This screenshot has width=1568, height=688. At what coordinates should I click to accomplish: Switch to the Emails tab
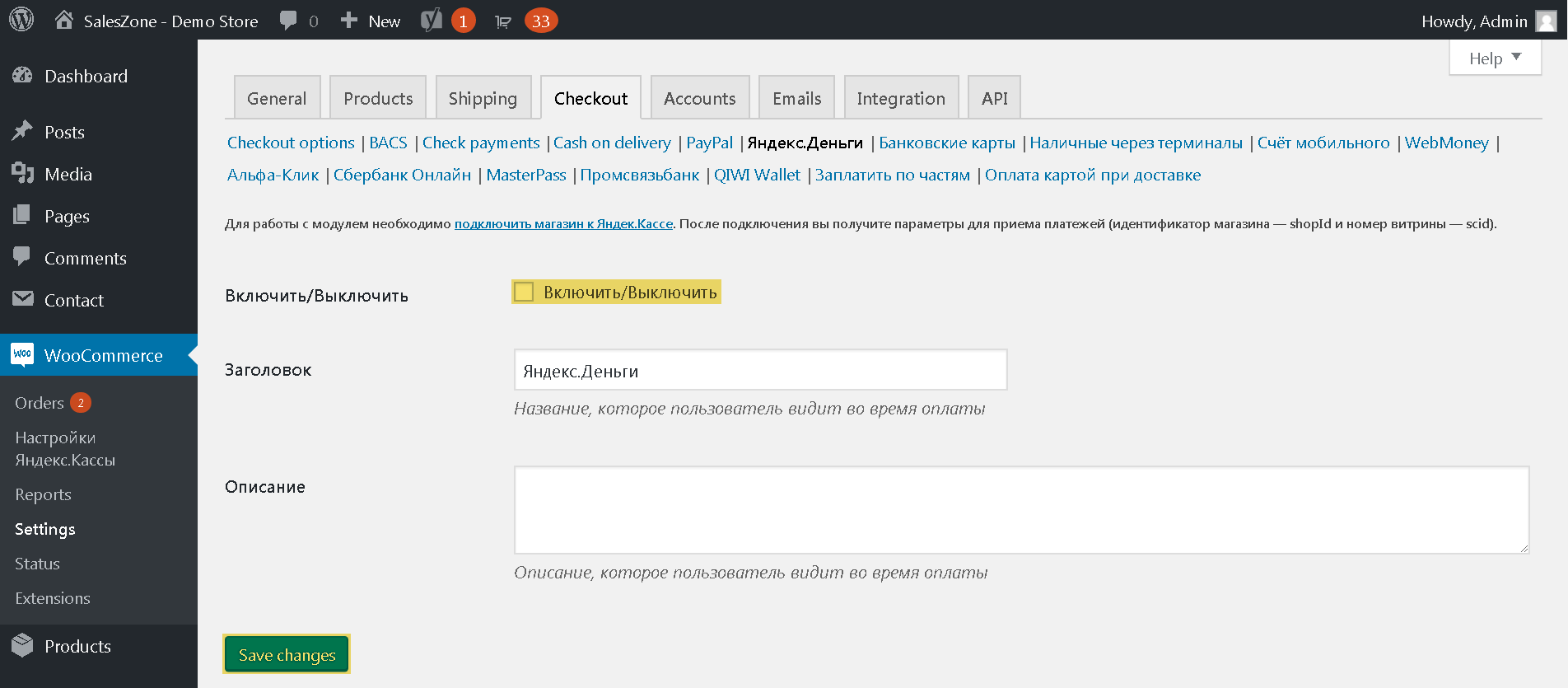[797, 98]
